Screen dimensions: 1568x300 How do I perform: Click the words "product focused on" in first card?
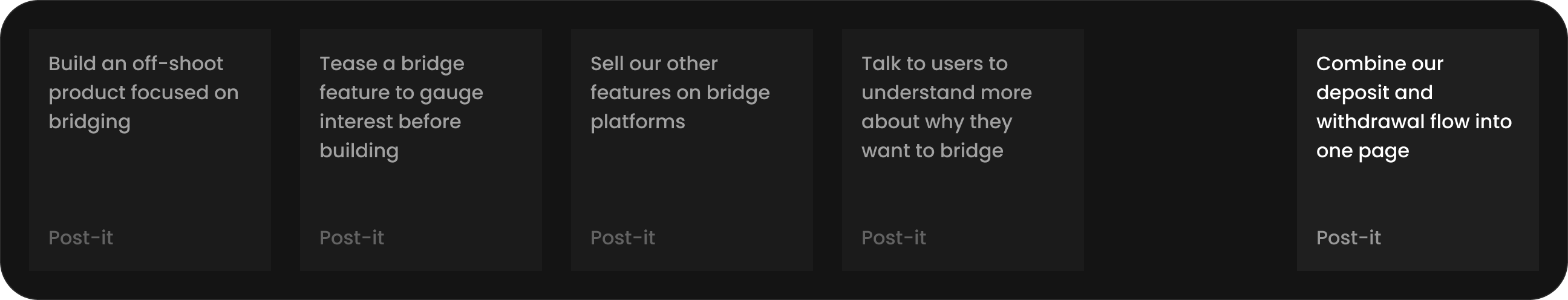pos(143,93)
